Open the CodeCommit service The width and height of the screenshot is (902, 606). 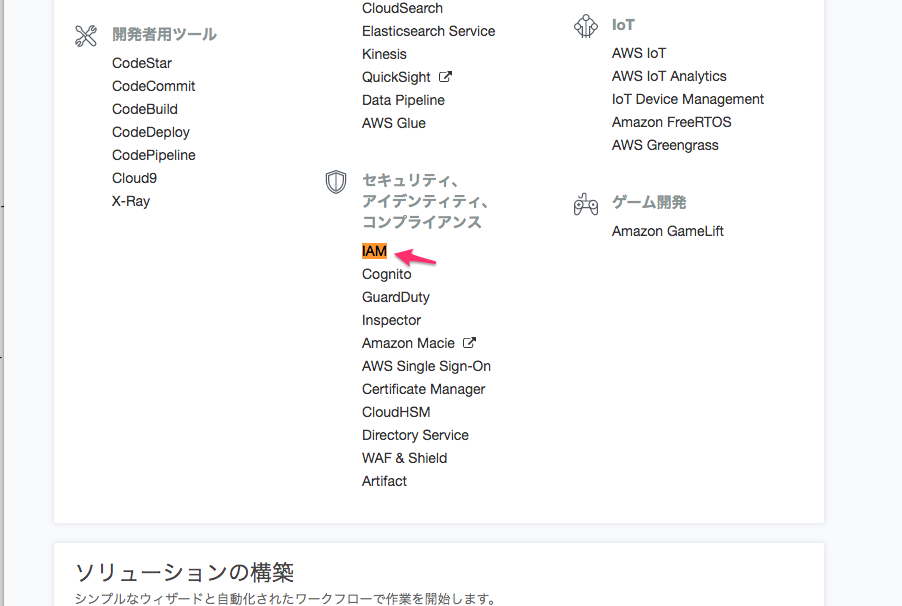pyautogui.click(x=154, y=86)
